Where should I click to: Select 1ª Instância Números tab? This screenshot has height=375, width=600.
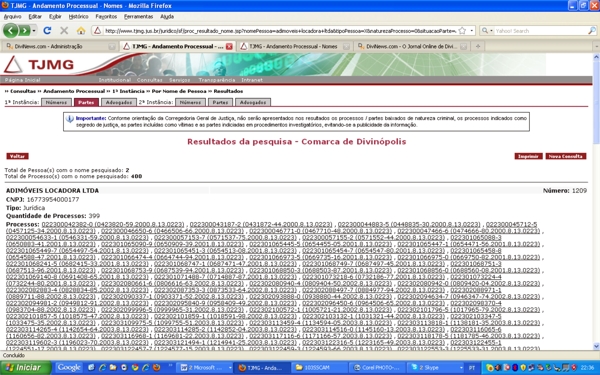tap(56, 102)
